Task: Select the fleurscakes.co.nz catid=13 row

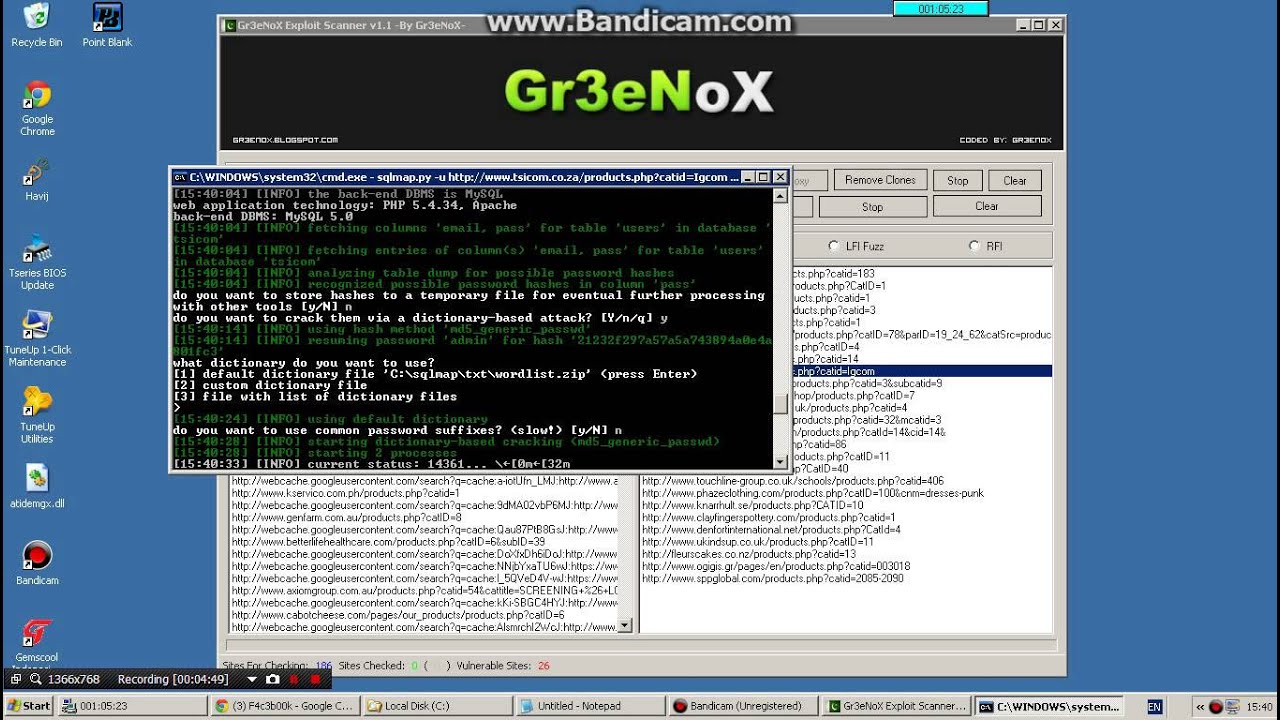Action: 749,554
